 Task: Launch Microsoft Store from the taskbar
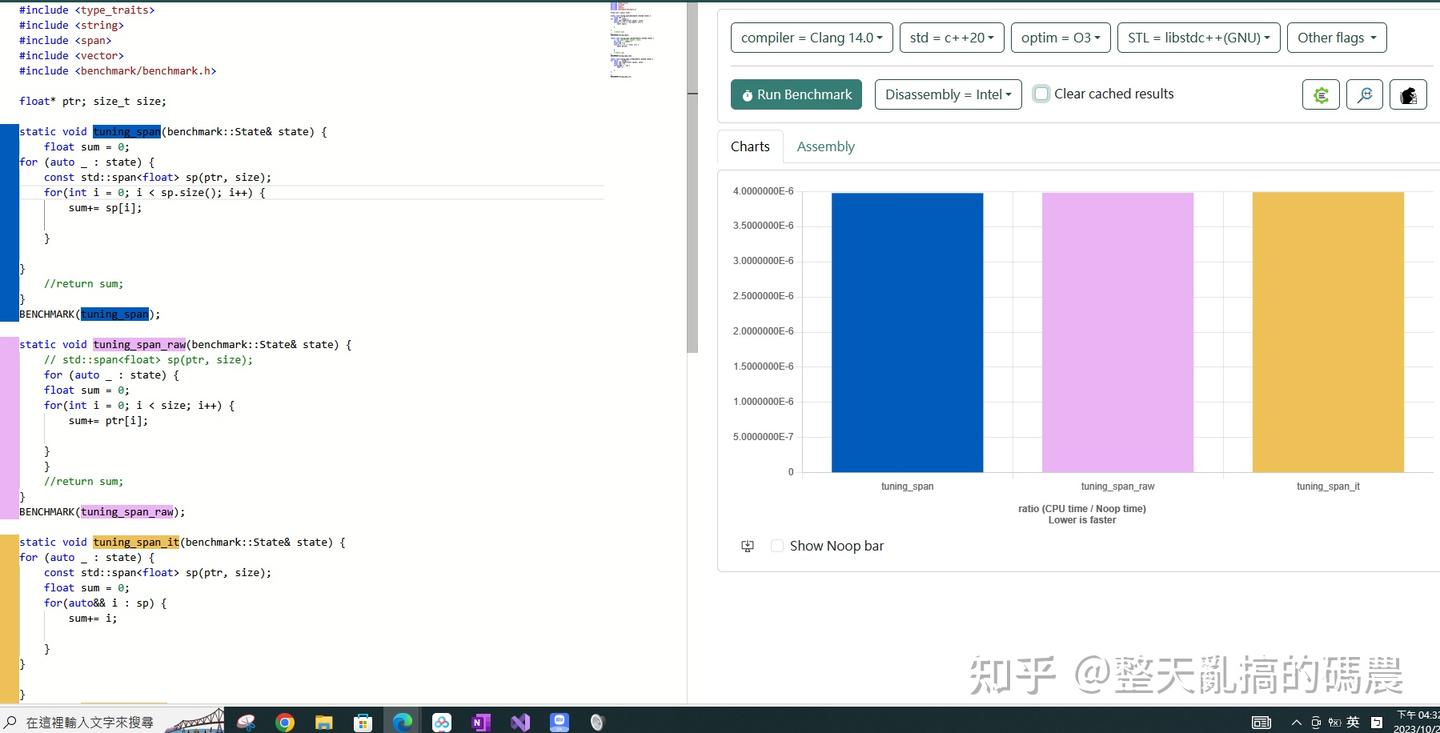[363, 722]
